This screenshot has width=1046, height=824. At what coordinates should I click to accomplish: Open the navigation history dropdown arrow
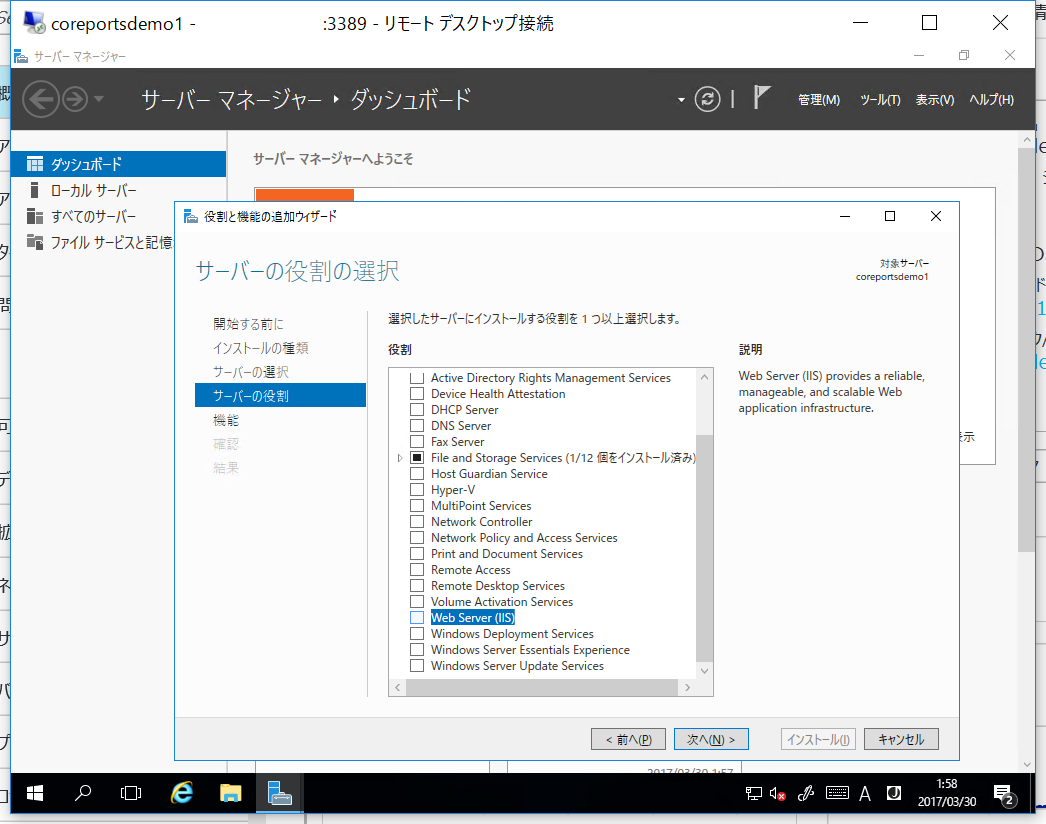tap(99, 99)
